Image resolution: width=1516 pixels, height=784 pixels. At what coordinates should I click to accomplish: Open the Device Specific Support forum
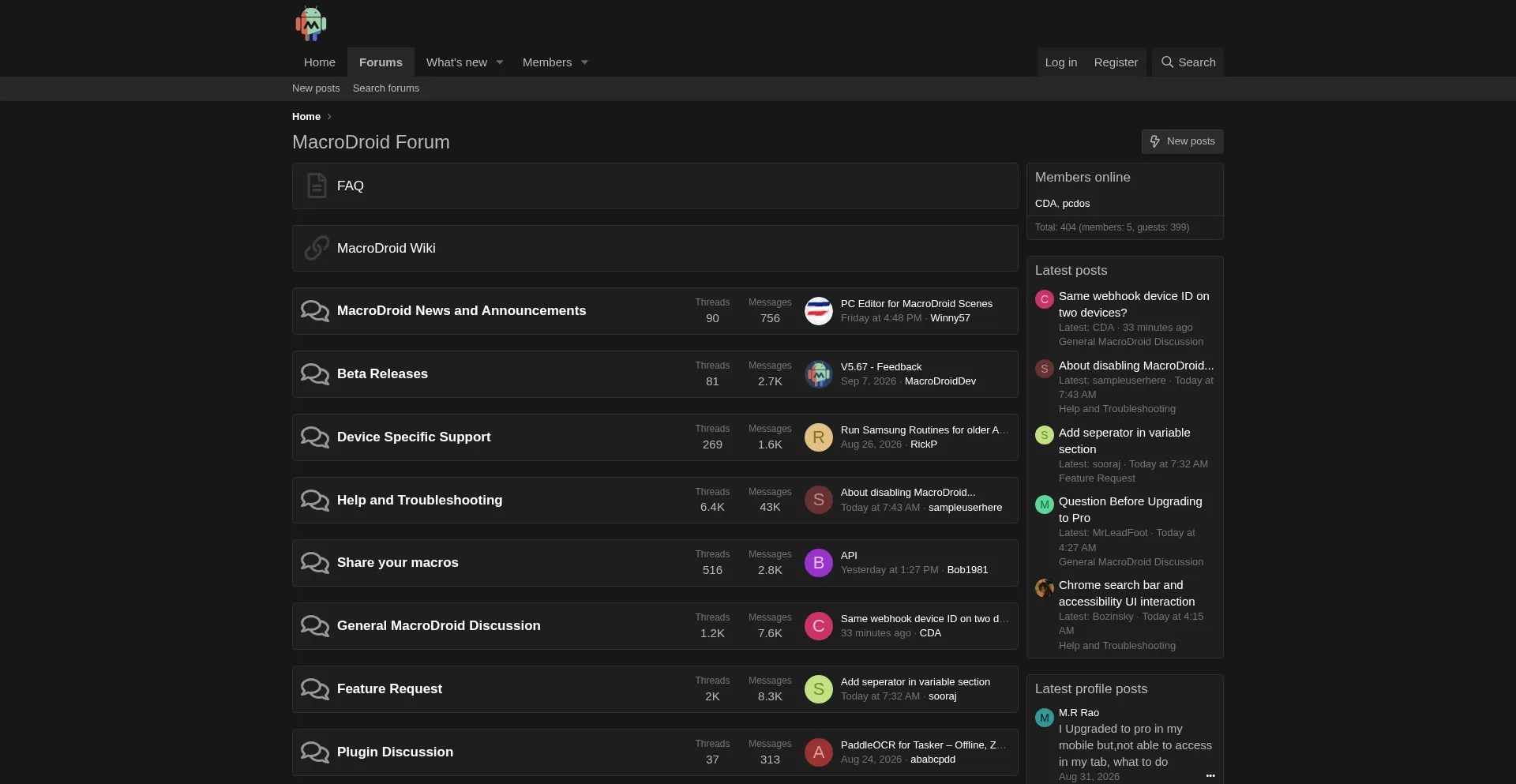pos(414,437)
